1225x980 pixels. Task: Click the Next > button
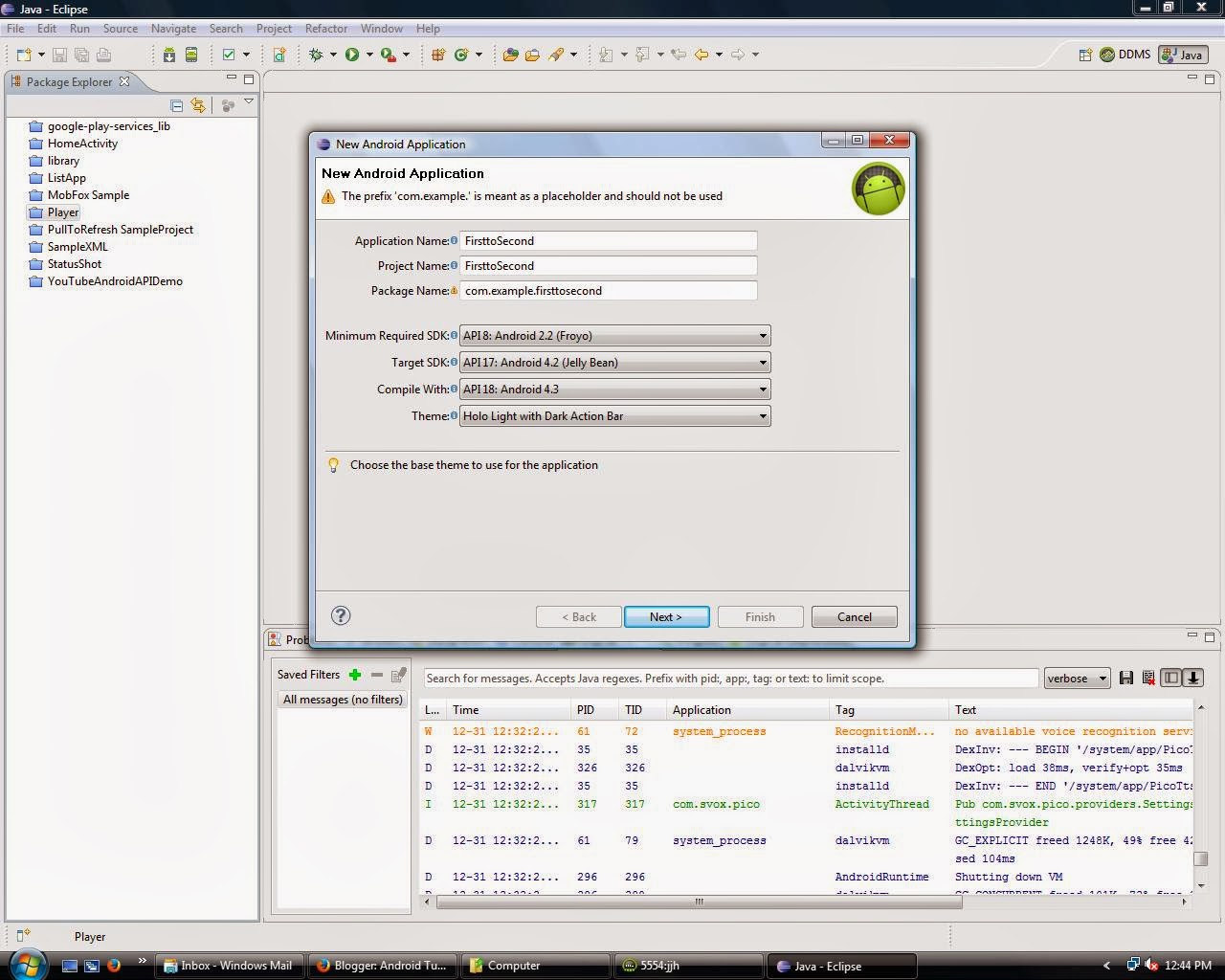[666, 617]
